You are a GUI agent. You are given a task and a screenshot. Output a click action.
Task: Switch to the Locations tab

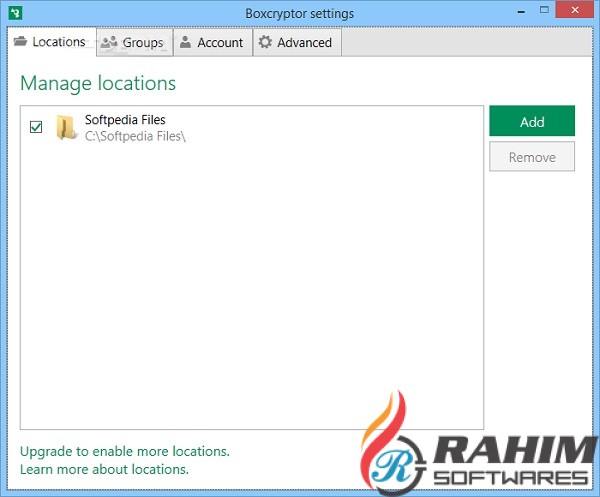tap(52, 42)
